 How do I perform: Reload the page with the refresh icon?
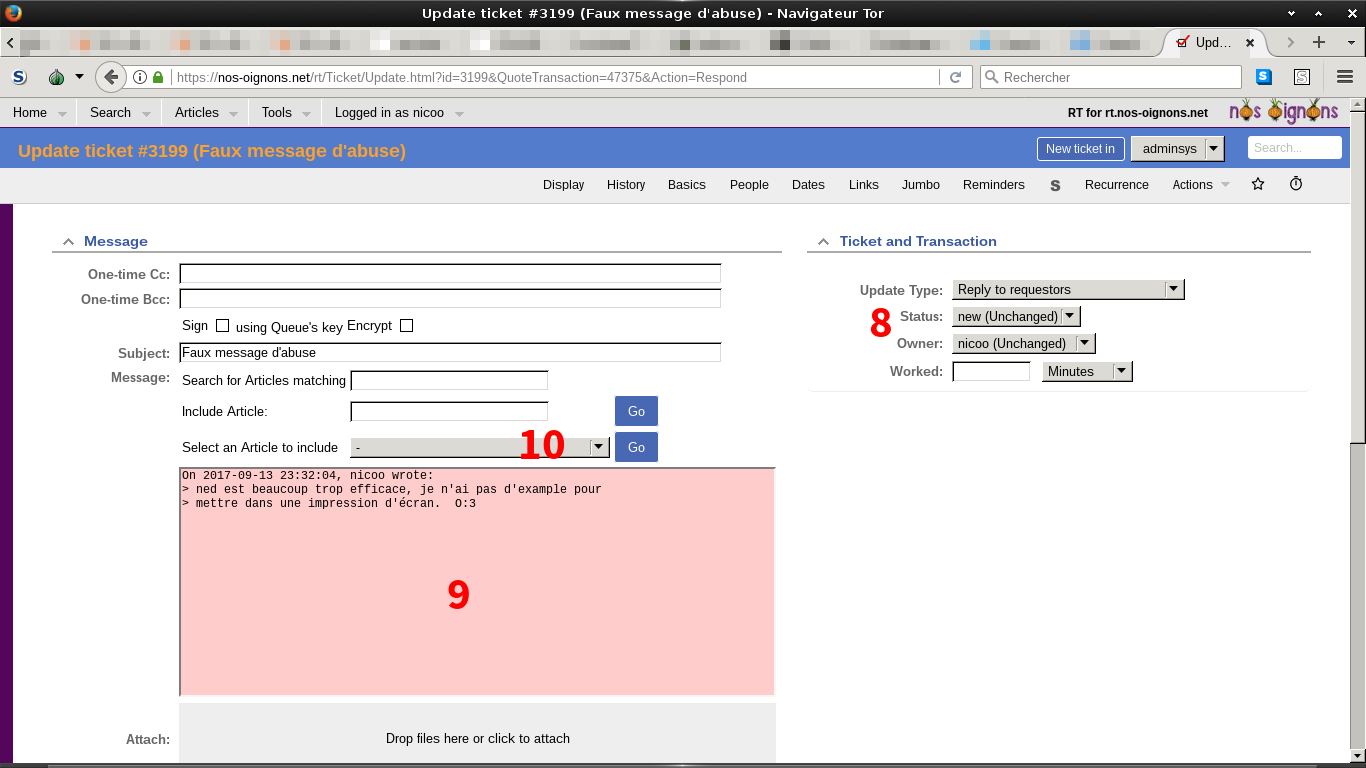[955, 77]
